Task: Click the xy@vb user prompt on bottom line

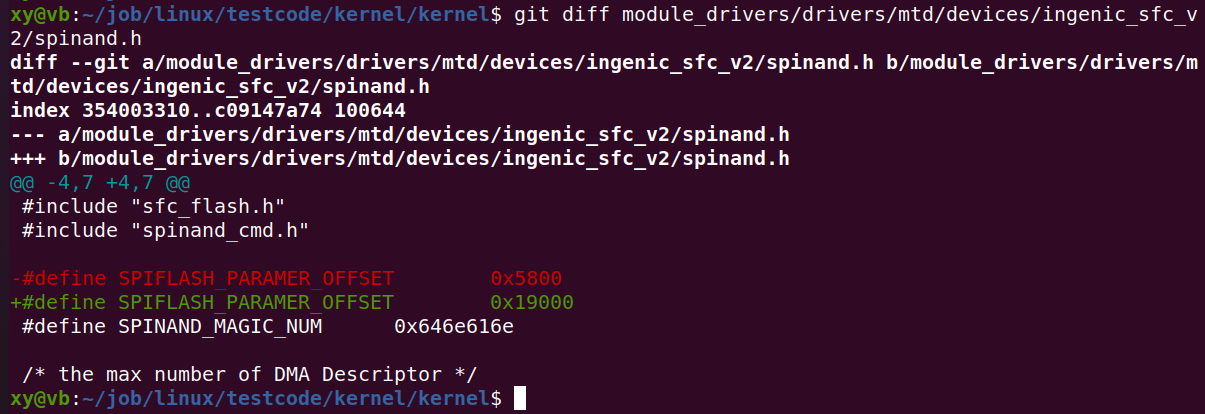Action: pyautogui.click(x=34, y=399)
